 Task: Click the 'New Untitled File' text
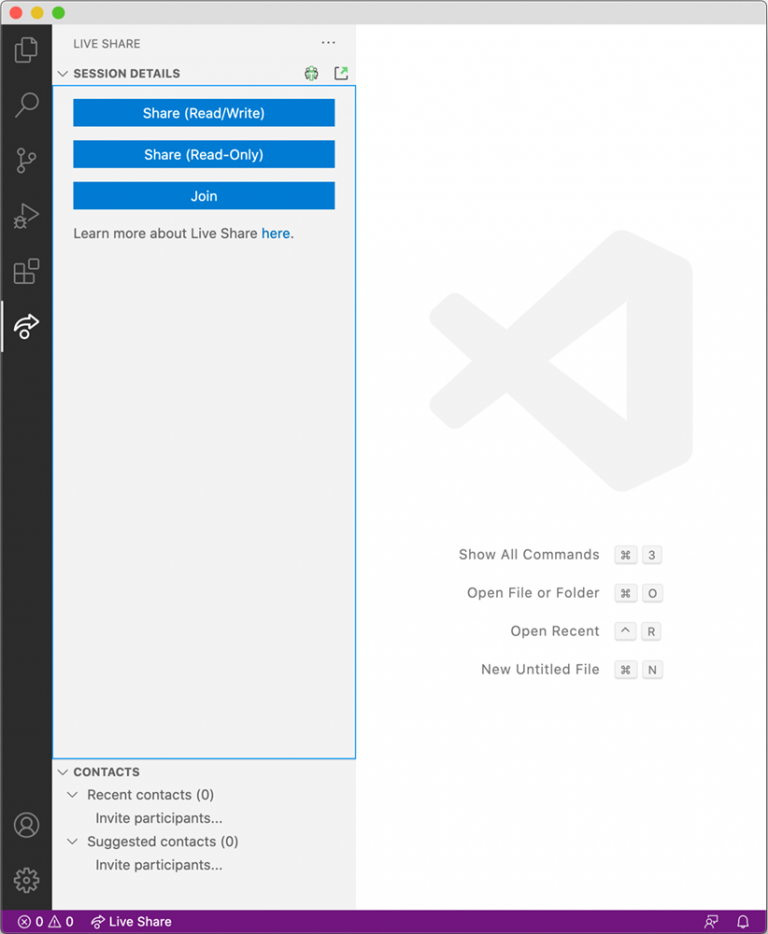540,669
